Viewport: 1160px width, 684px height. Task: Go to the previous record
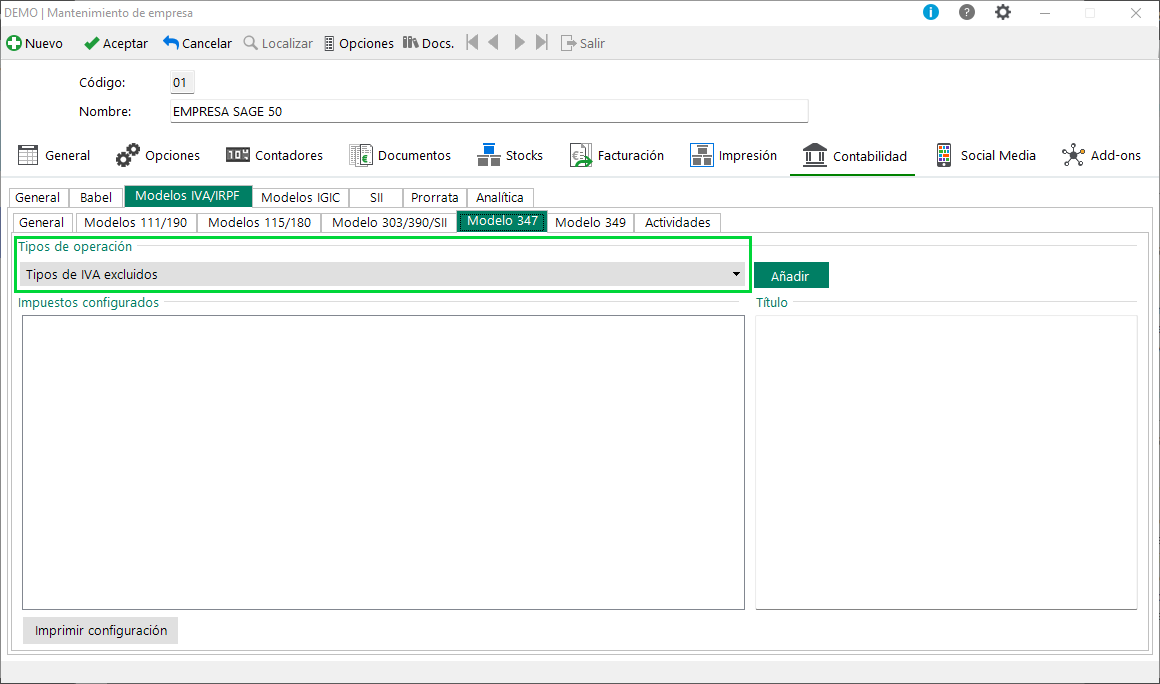click(x=493, y=43)
